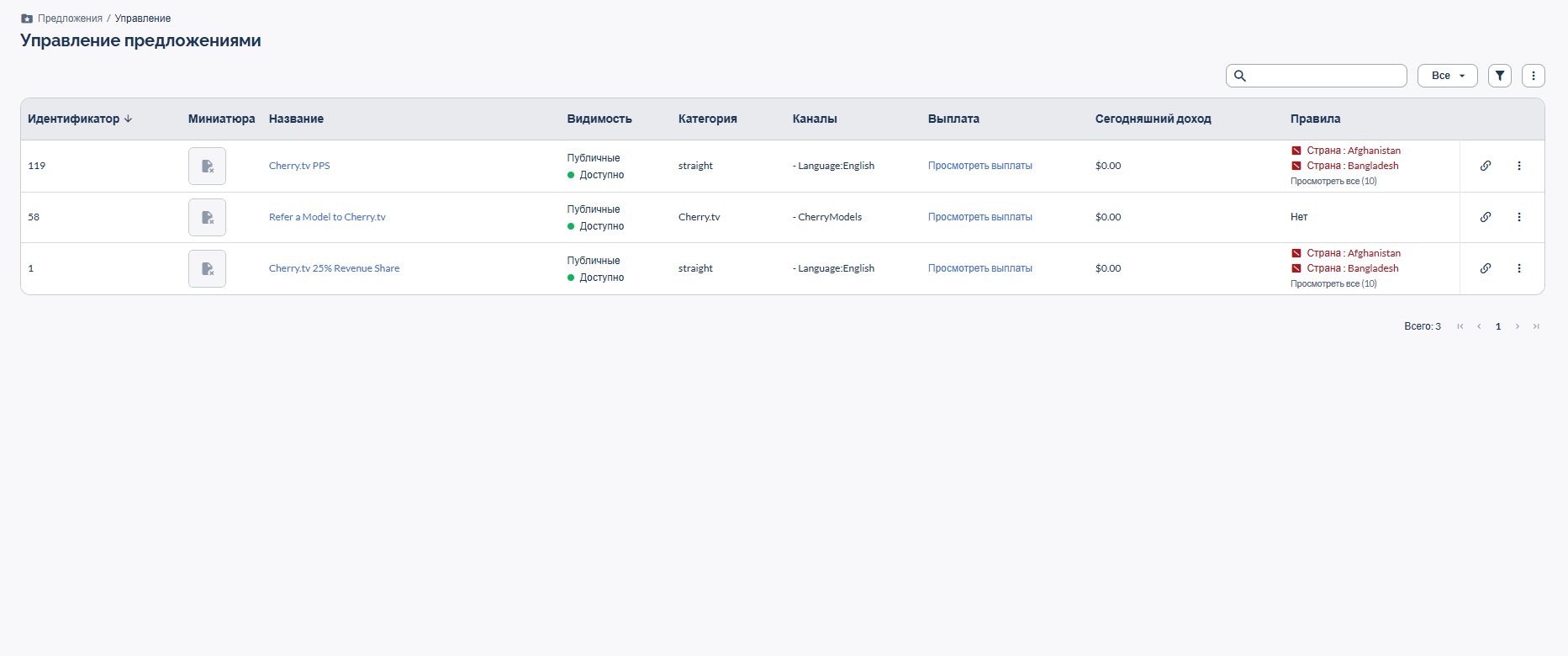This screenshot has width=1568, height=656.
Task: View all 10 rules for 25% Revenue Share
Action: (1333, 283)
